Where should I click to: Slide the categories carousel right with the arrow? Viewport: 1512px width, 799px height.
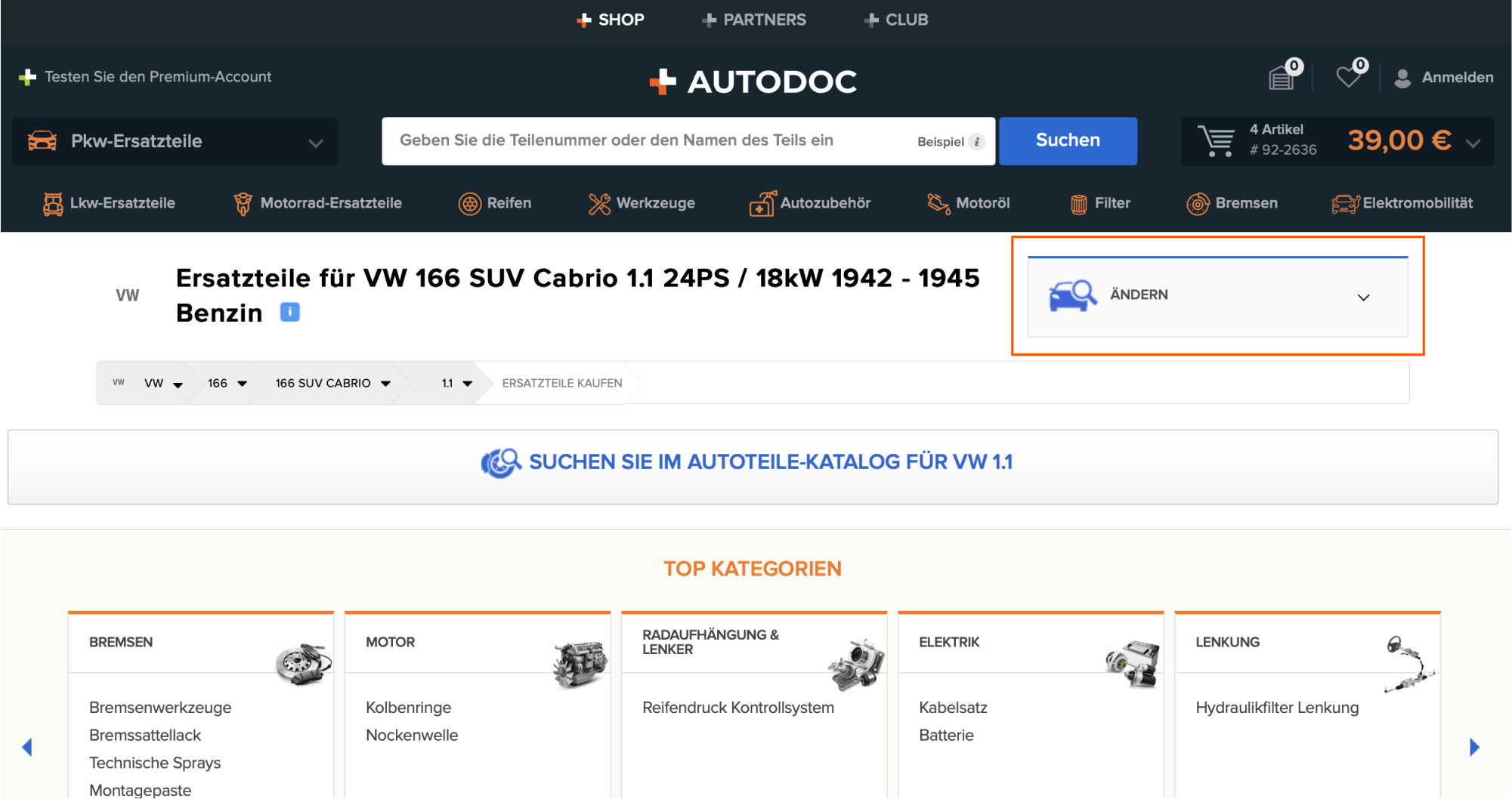click(1474, 747)
